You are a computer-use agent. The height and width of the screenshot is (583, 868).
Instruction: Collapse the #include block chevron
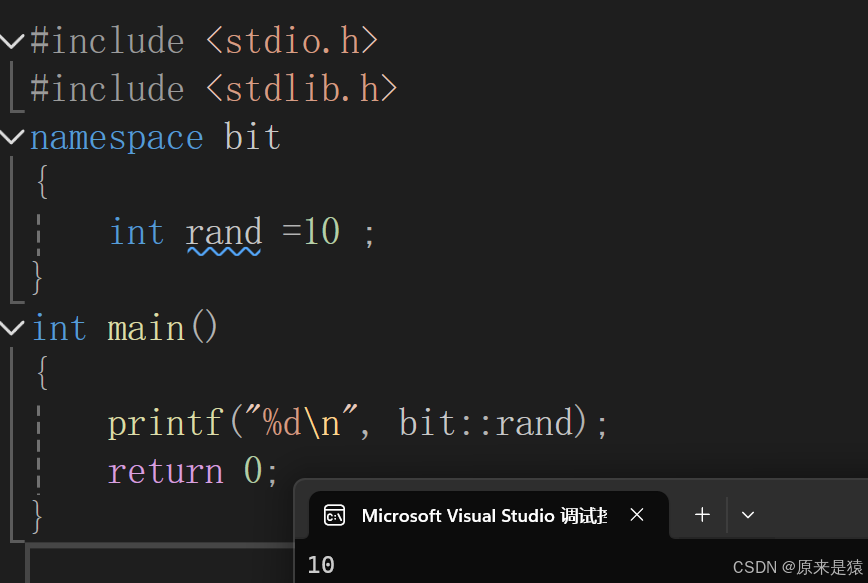point(12,42)
